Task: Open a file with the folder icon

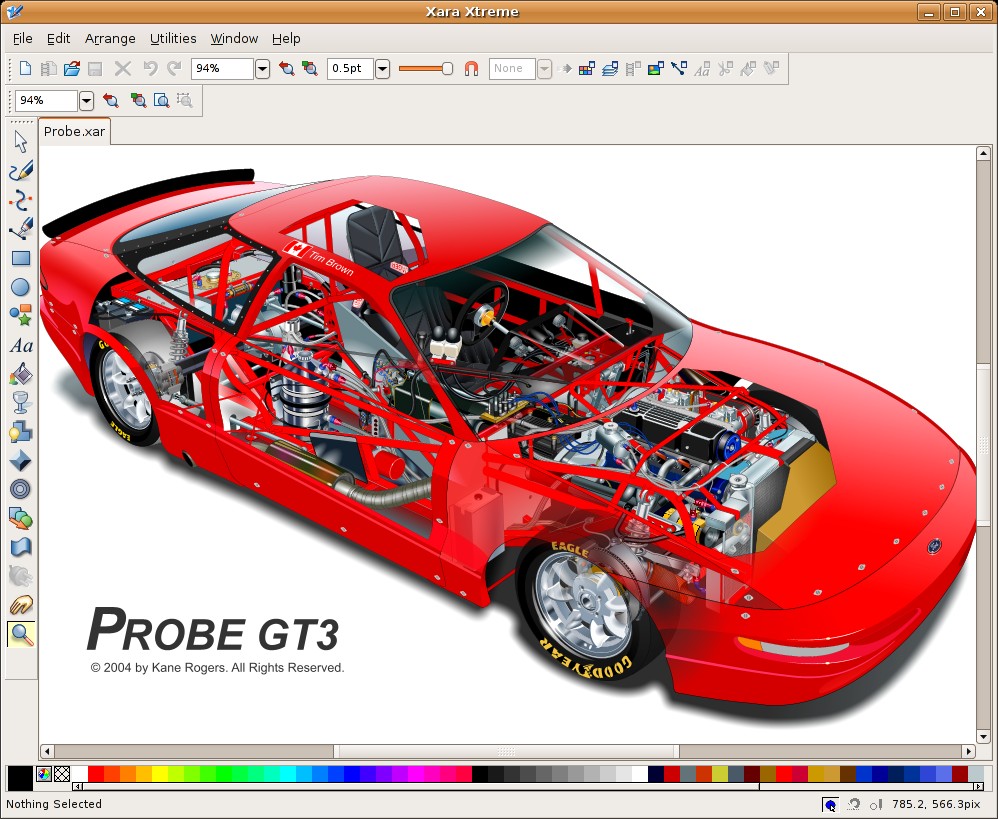Action: tap(72, 68)
